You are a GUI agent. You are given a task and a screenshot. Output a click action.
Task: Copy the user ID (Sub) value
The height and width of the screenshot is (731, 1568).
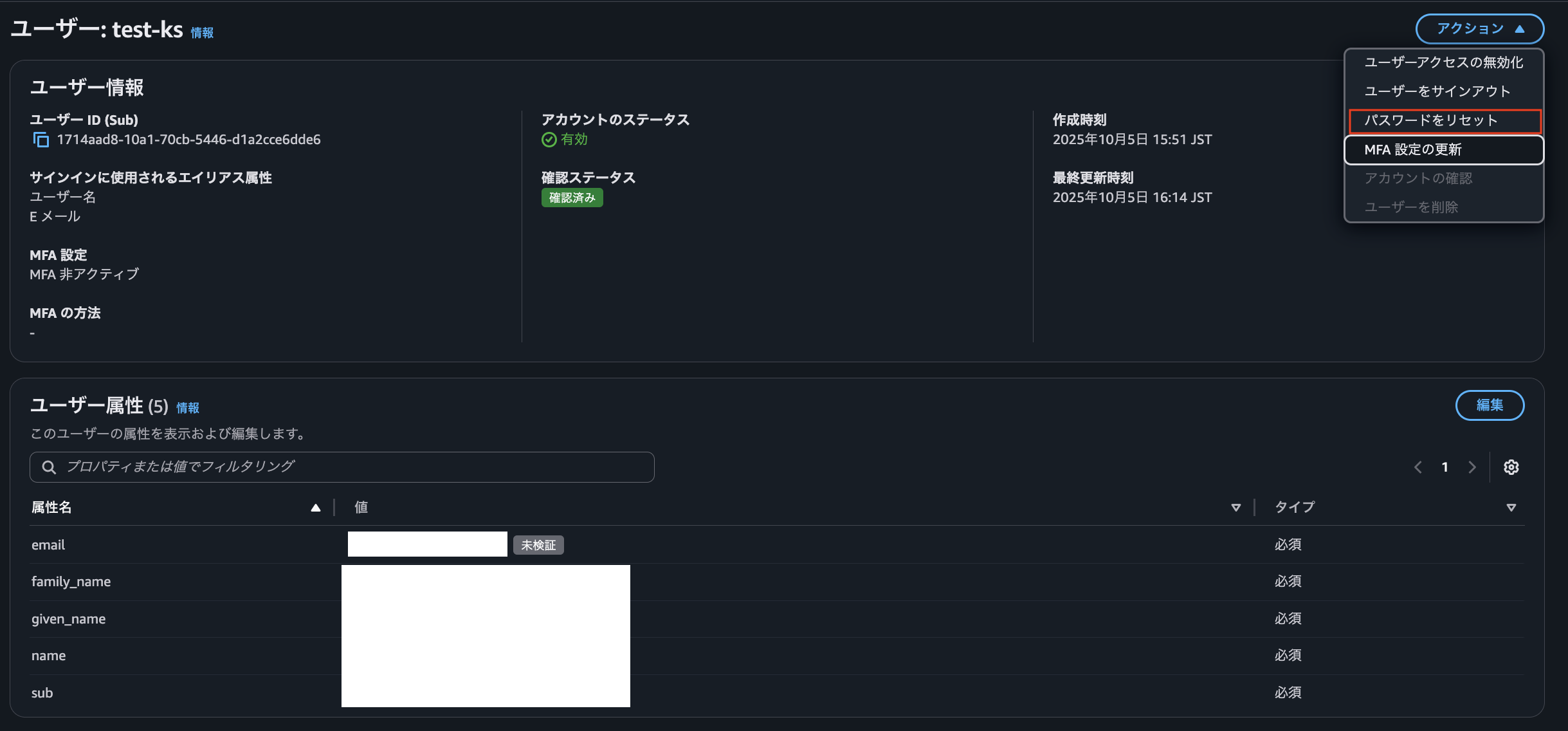41,140
